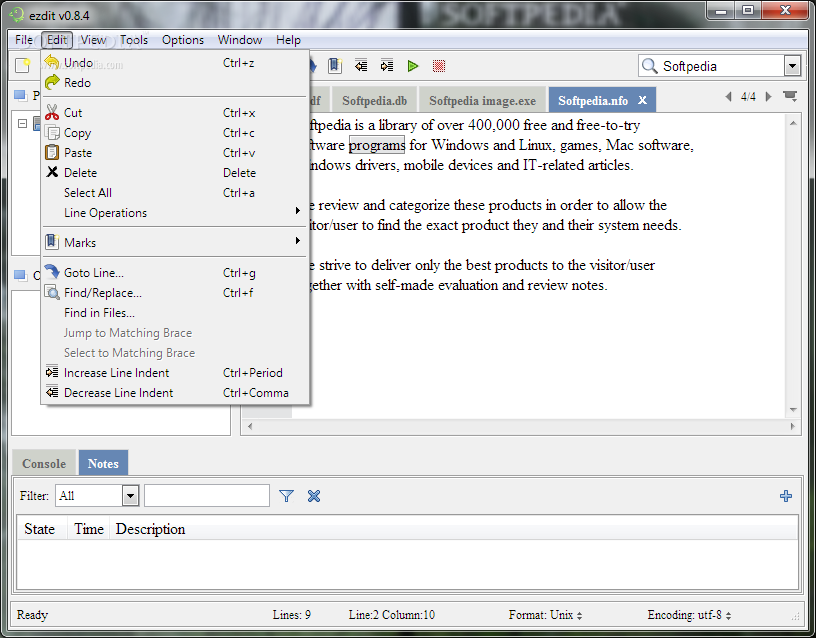Image resolution: width=816 pixels, height=638 pixels.
Task: Choose Find in Files entry
Action: [175, 313]
